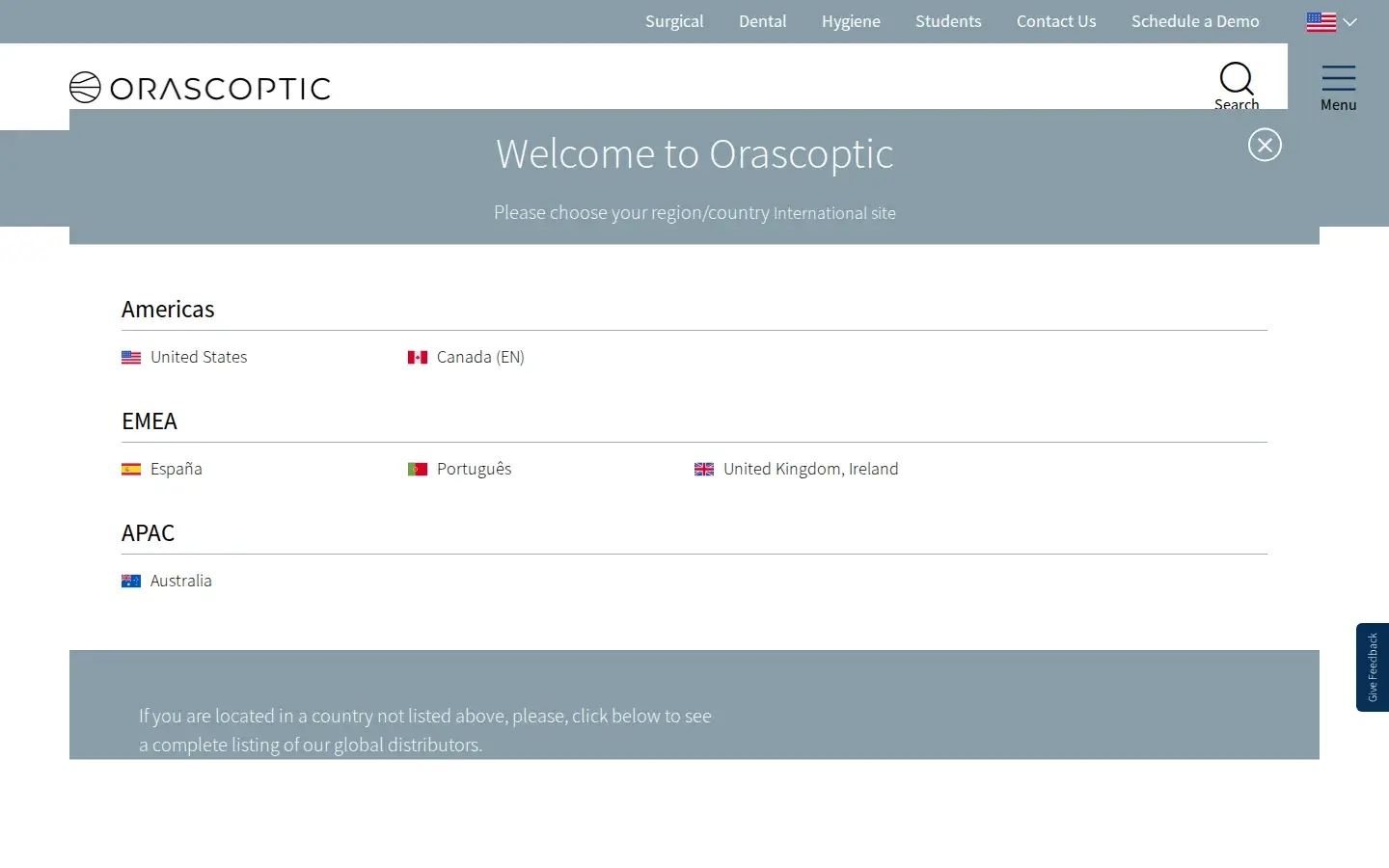Open the Search magnifier icon
Viewport: 1389px width, 868px height.
1237,78
